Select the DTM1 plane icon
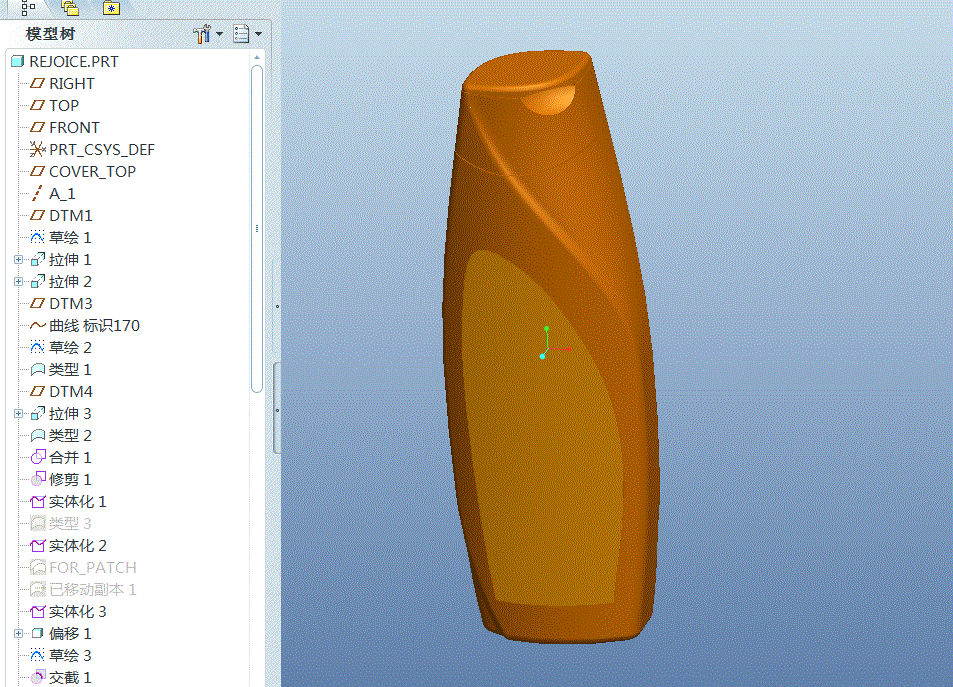Viewport: 953px width, 687px height. click(x=38, y=215)
